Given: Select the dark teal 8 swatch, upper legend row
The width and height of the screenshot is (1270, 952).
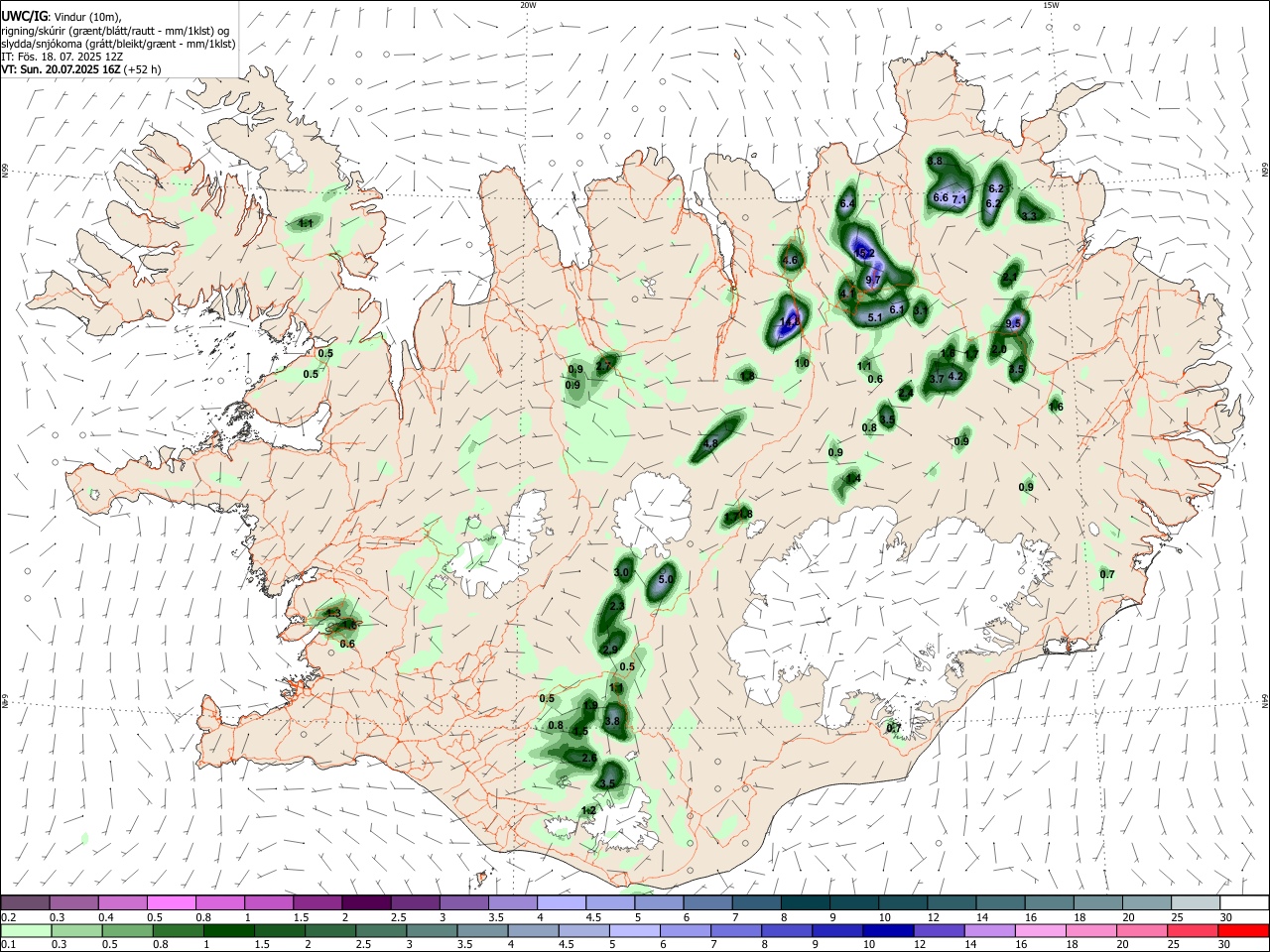Looking at the screenshot, I should click(805, 902).
